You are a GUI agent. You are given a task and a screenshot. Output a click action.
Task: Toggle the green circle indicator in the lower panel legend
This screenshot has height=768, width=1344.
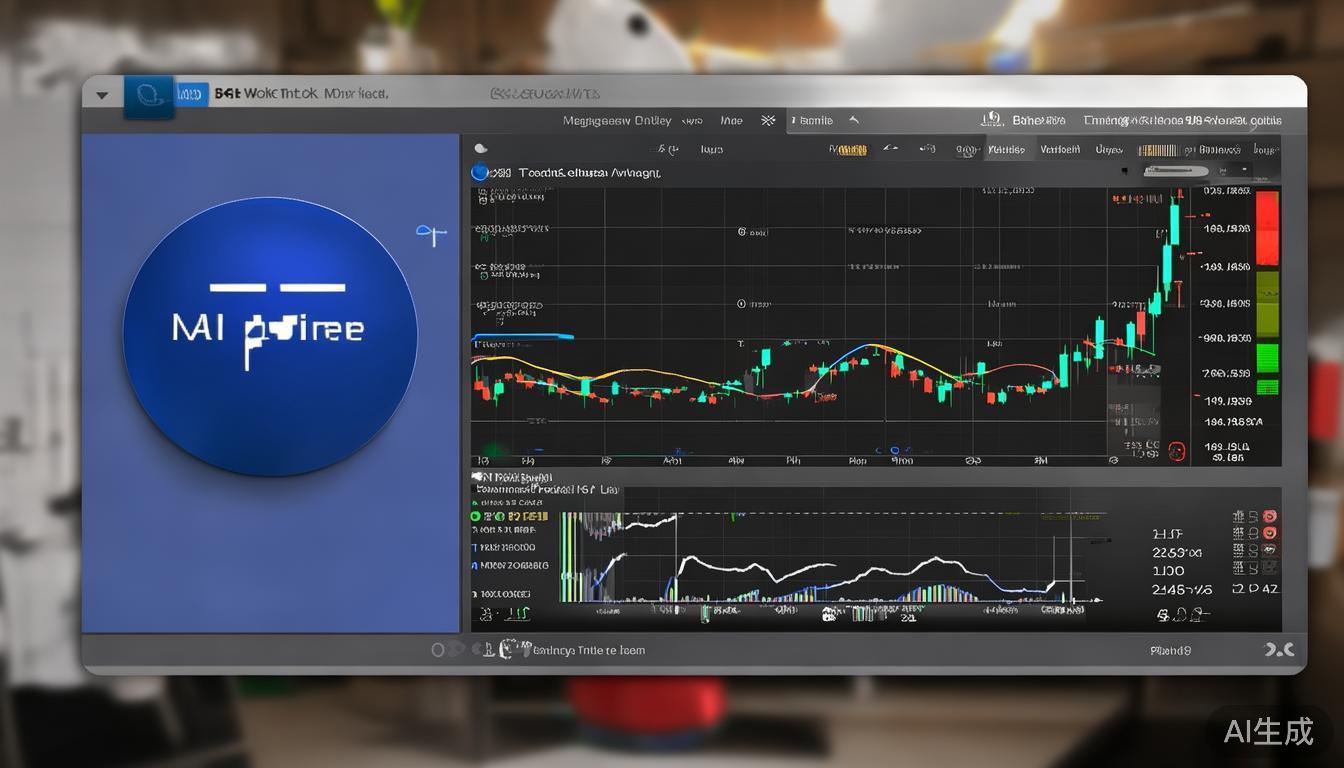[x=476, y=516]
